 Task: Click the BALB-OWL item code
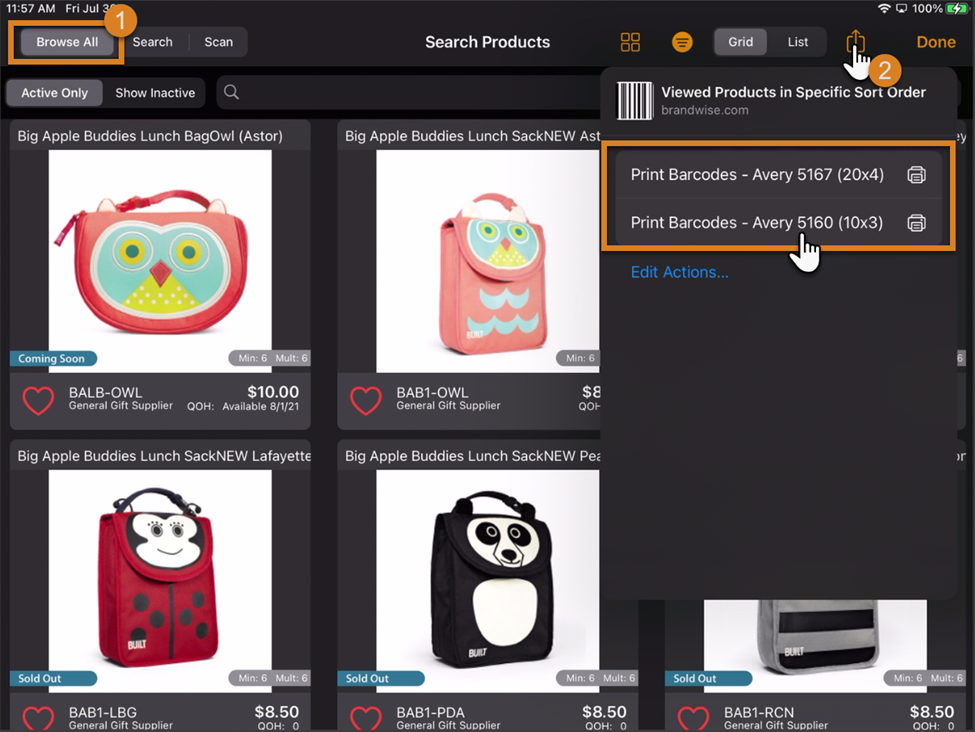point(105,392)
